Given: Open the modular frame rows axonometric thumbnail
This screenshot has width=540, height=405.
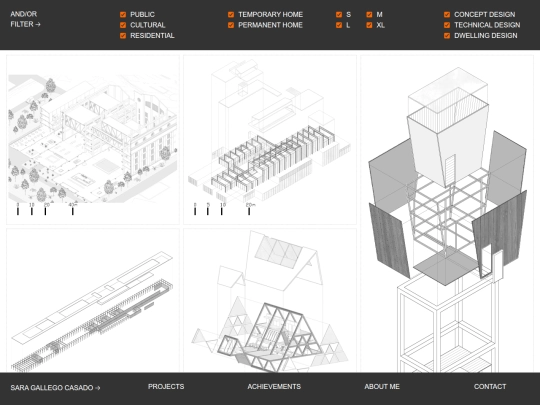Looking at the screenshot, I should (x=270, y=140).
